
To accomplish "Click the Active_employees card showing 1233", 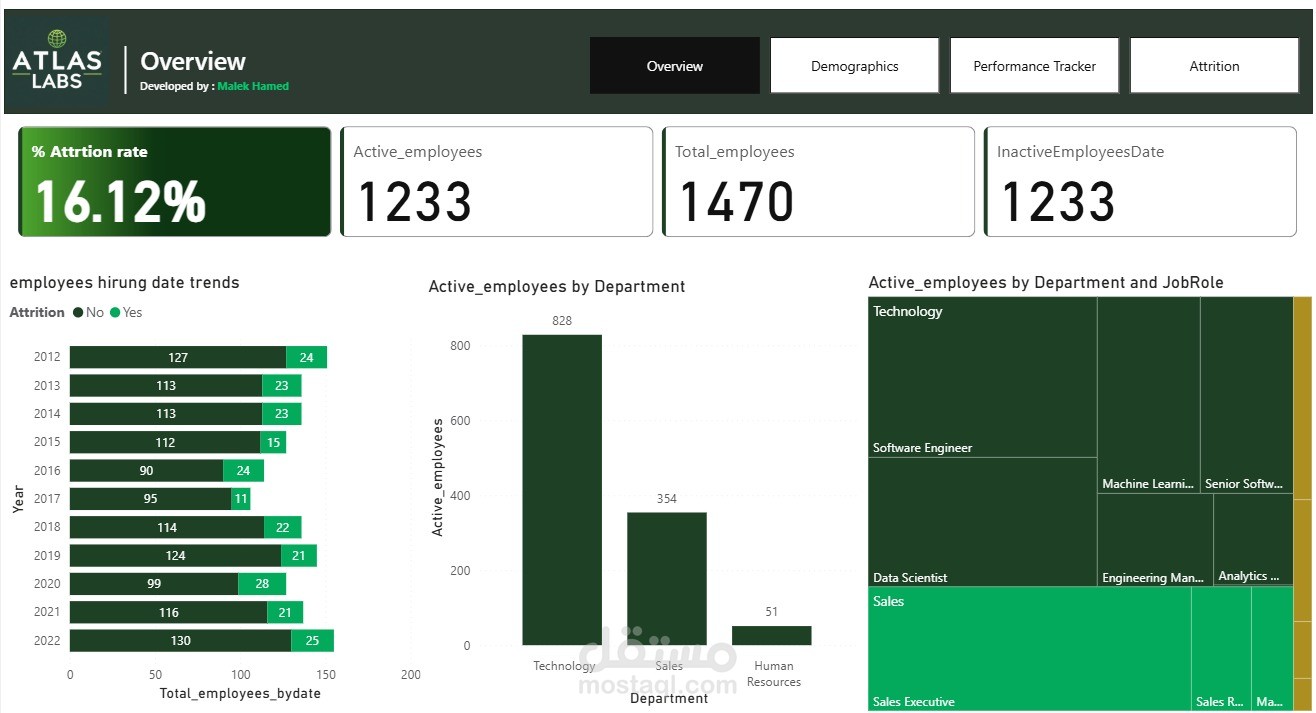I will (496, 181).
